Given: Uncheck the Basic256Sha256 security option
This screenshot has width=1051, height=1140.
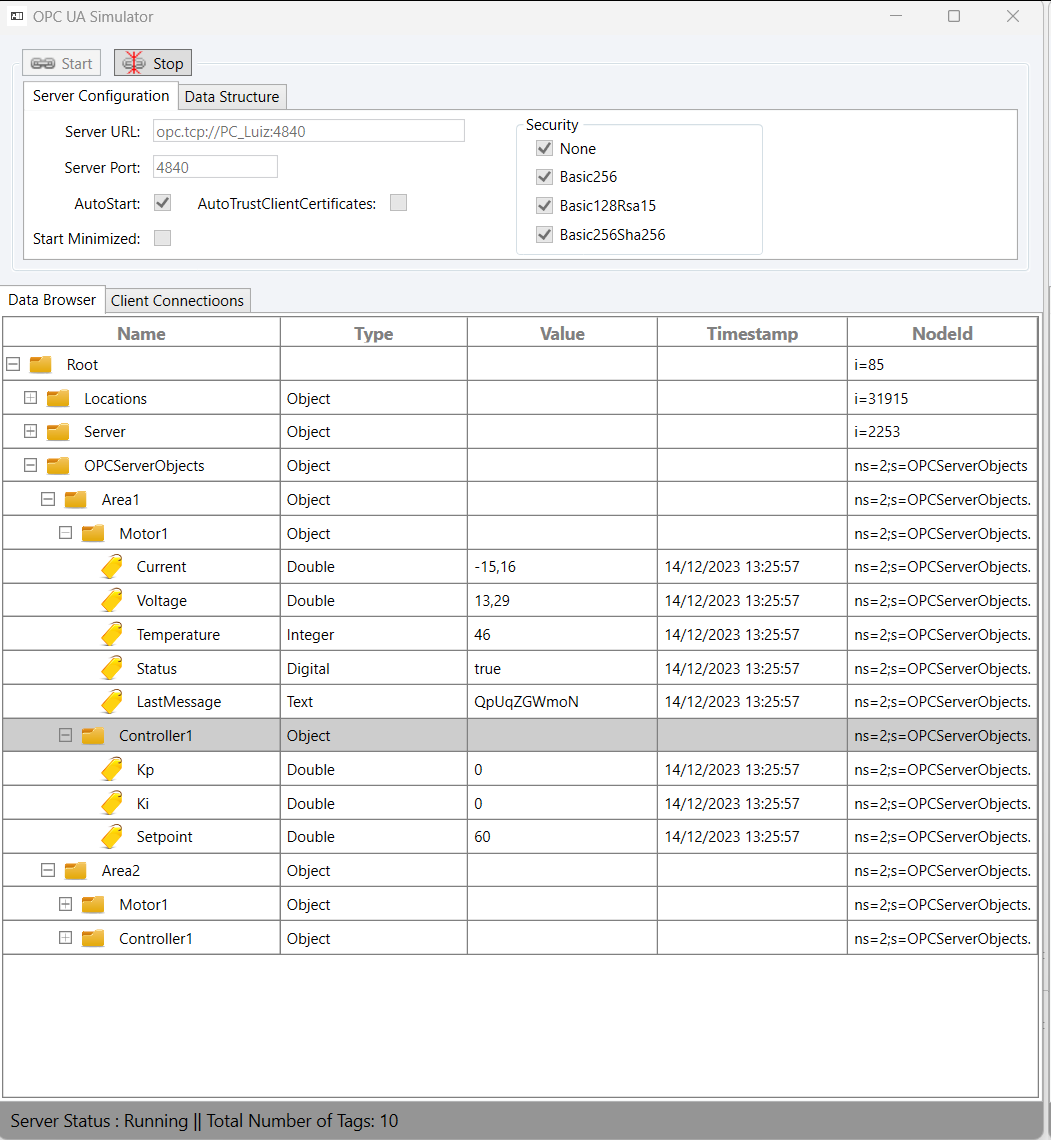Looking at the screenshot, I should 544,235.
